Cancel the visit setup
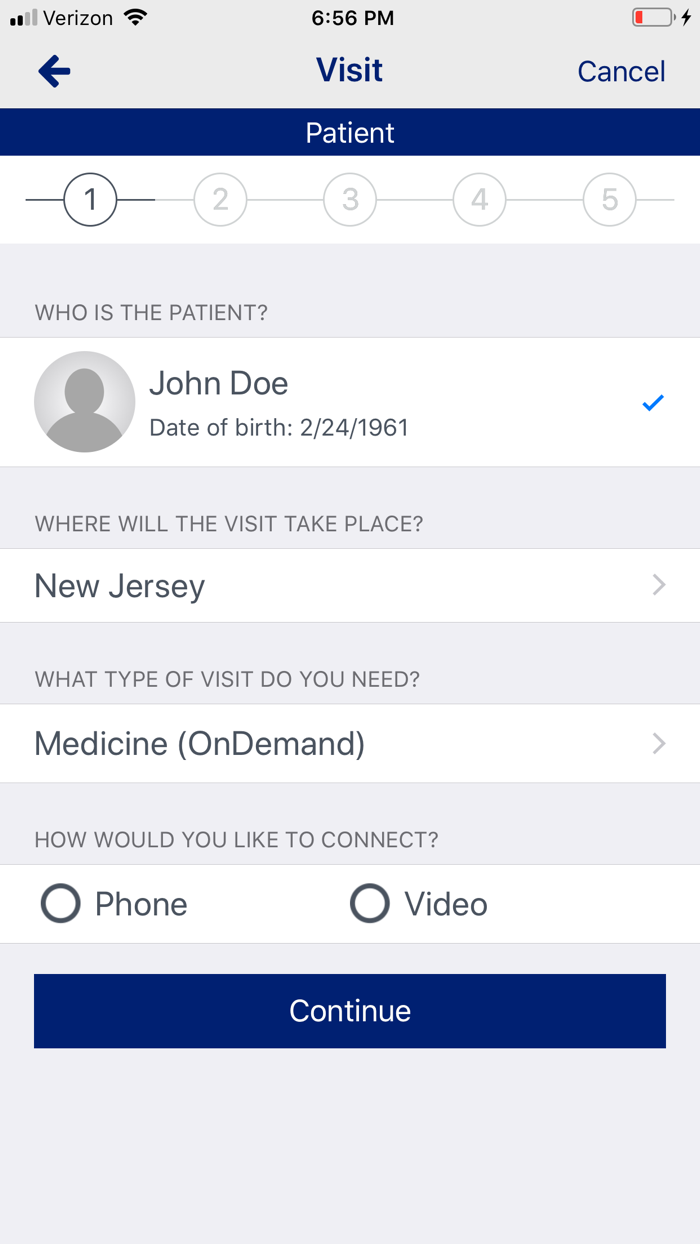The height and width of the screenshot is (1244, 700). click(x=621, y=72)
